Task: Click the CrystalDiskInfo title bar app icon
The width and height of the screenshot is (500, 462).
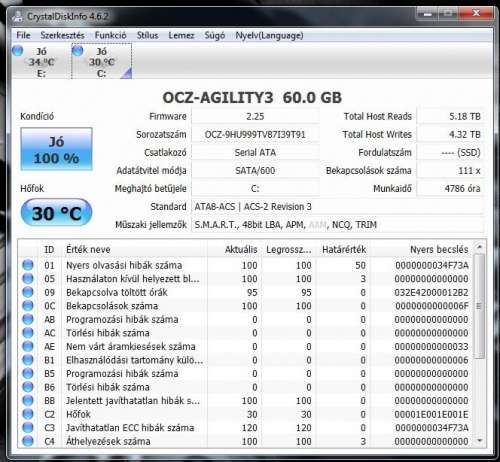Action: pyautogui.click(x=18, y=16)
